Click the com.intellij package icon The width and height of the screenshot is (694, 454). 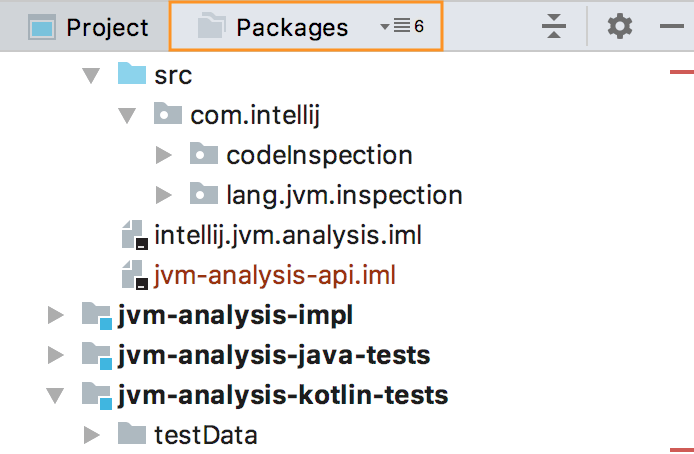pos(168,115)
